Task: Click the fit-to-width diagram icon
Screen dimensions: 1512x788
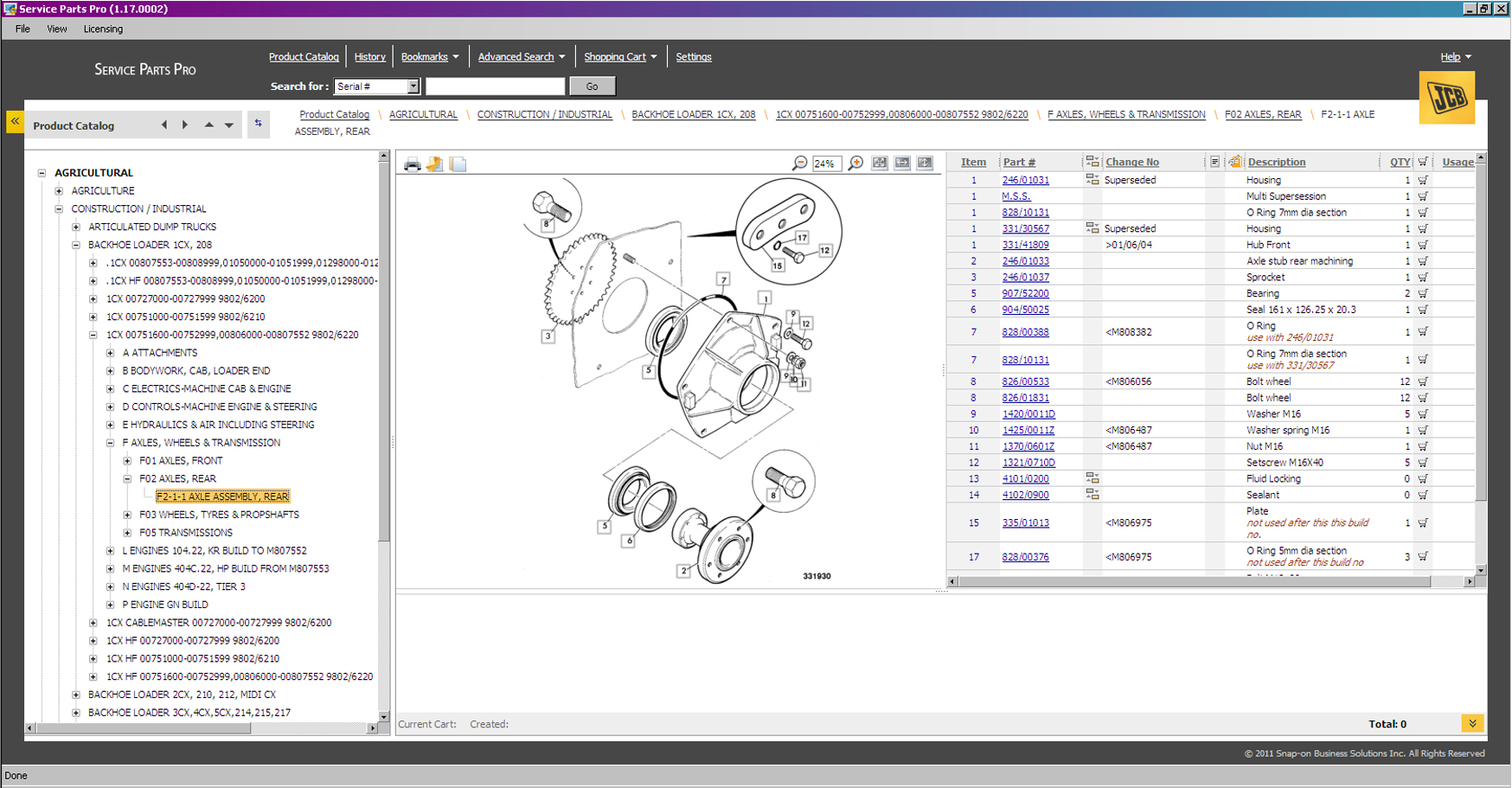Action: 902,163
